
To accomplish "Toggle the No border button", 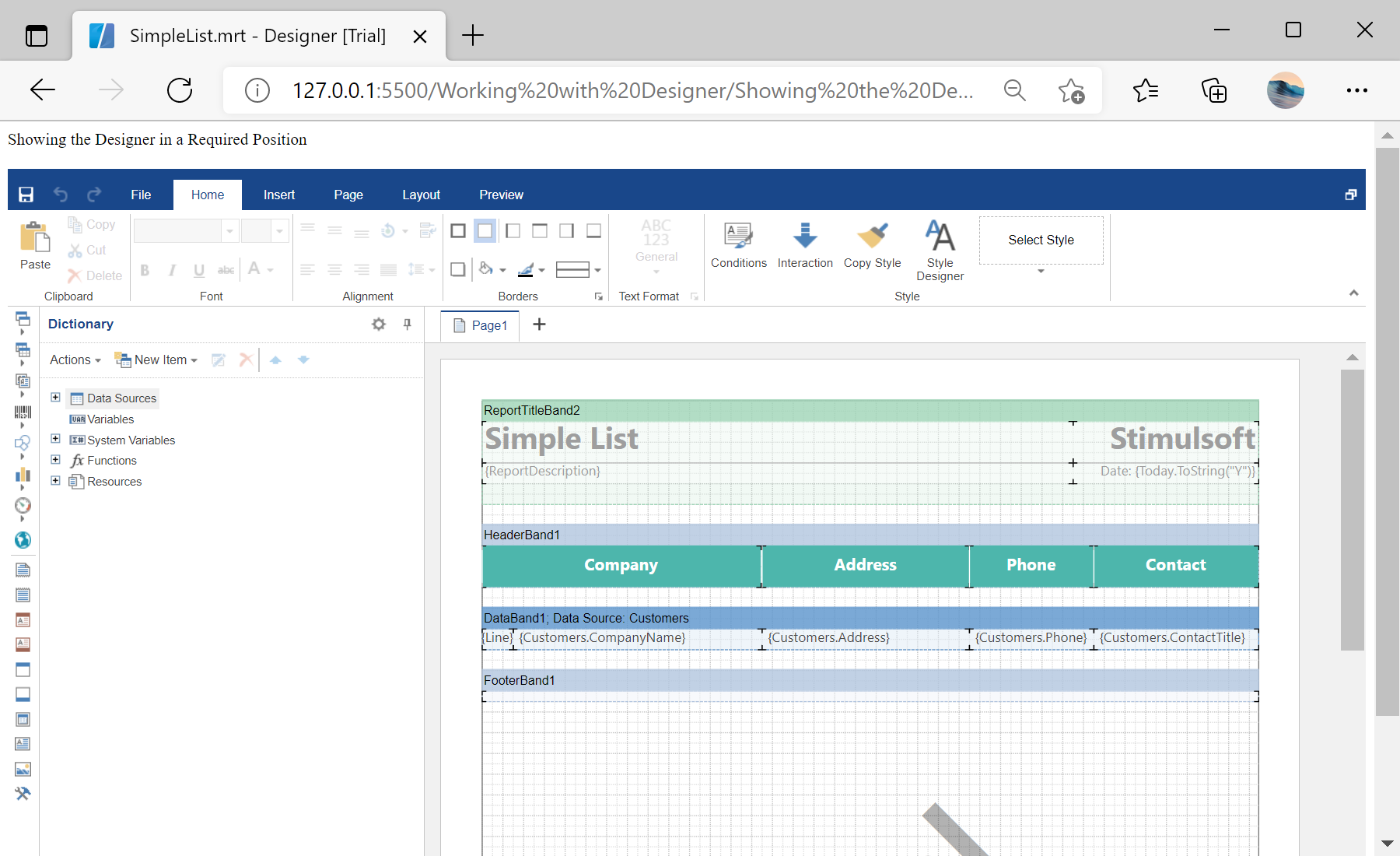I will (x=485, y=230).
